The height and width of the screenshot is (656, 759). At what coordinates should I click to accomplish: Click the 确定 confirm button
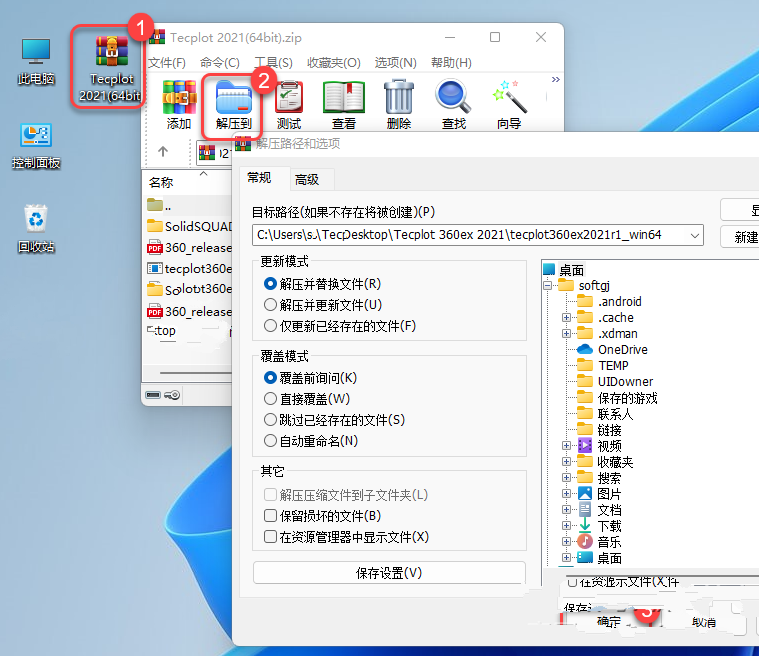point(608,622)
